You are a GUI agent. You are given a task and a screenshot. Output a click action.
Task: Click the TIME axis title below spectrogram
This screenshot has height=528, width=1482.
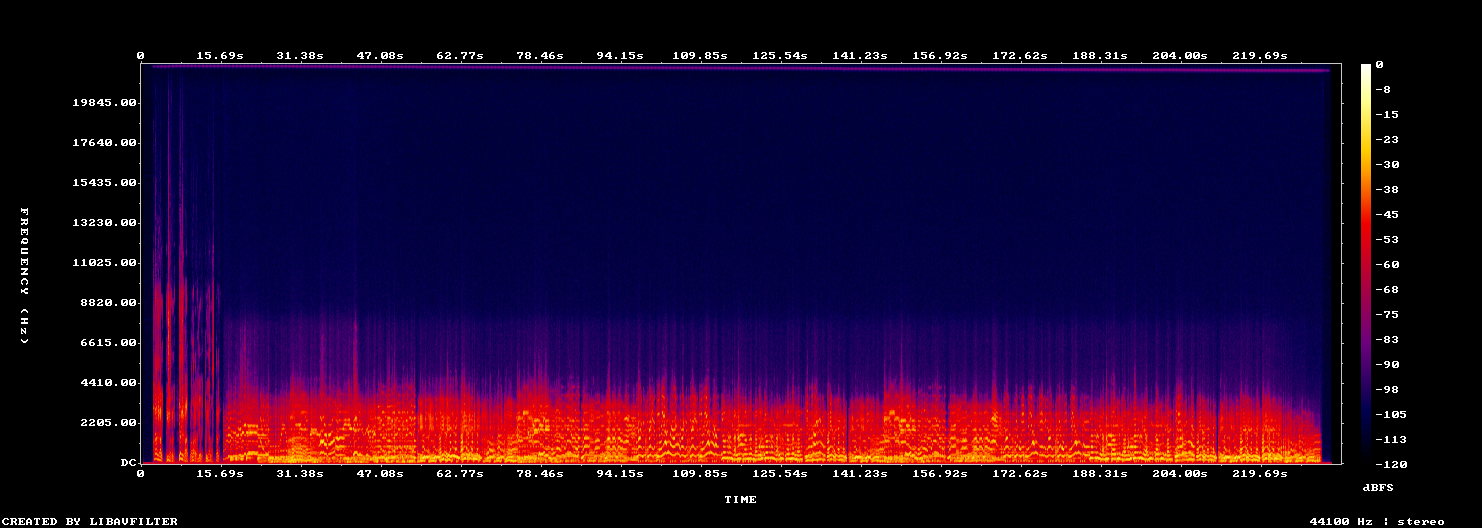[741, 499]
